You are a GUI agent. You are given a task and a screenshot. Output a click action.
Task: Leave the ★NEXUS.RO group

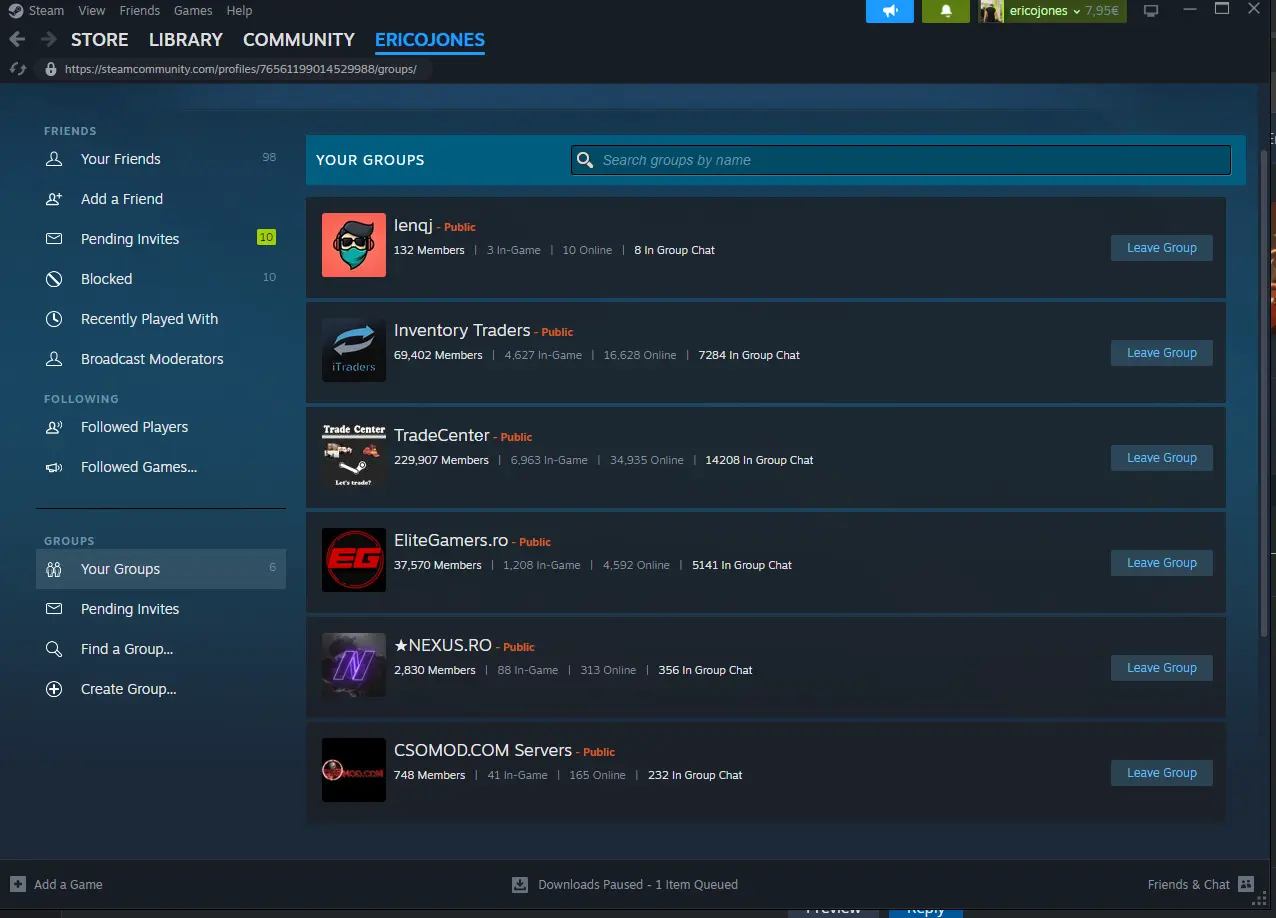(x=1162, y=668)
